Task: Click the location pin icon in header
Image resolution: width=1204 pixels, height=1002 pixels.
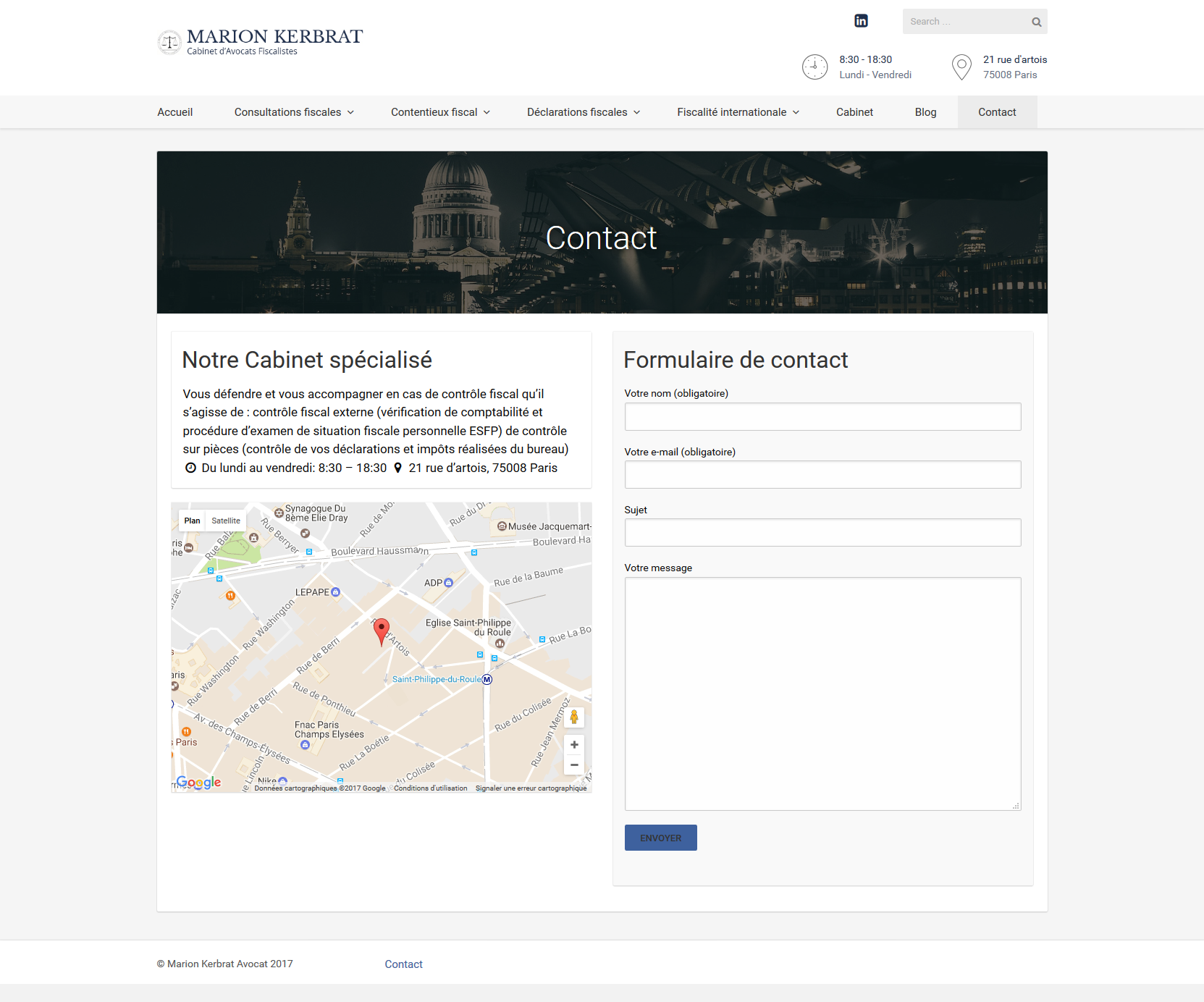Action: [x=961, y=67]
